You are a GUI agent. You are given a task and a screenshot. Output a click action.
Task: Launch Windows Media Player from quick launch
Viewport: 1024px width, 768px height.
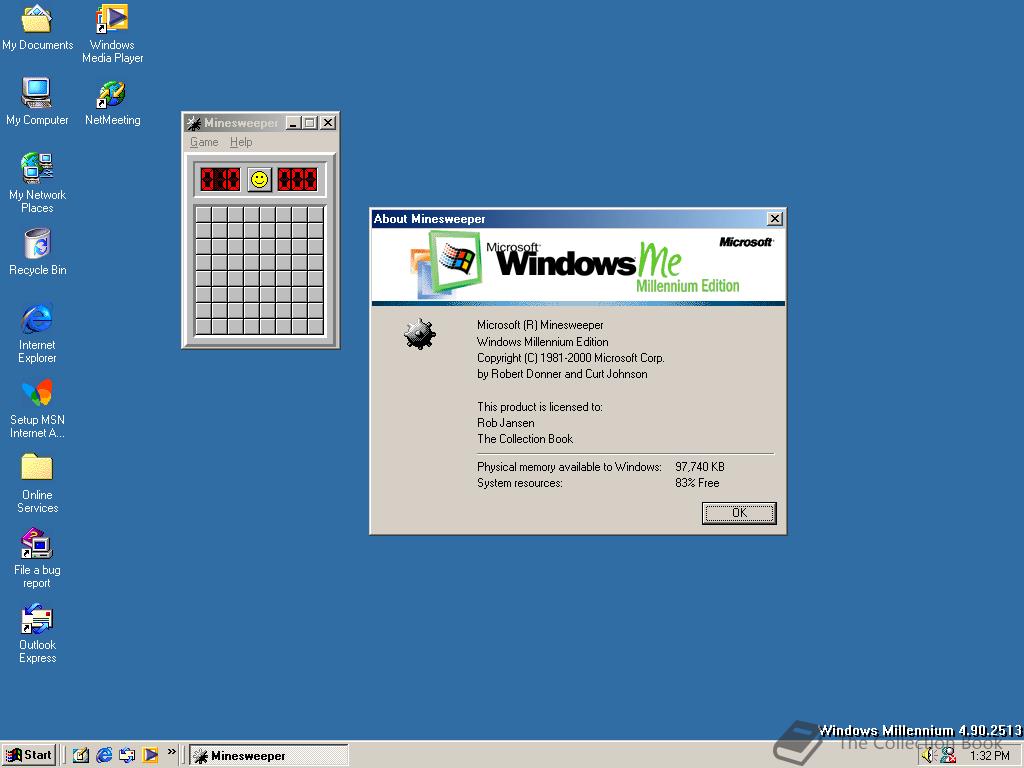tap(150, 755)
